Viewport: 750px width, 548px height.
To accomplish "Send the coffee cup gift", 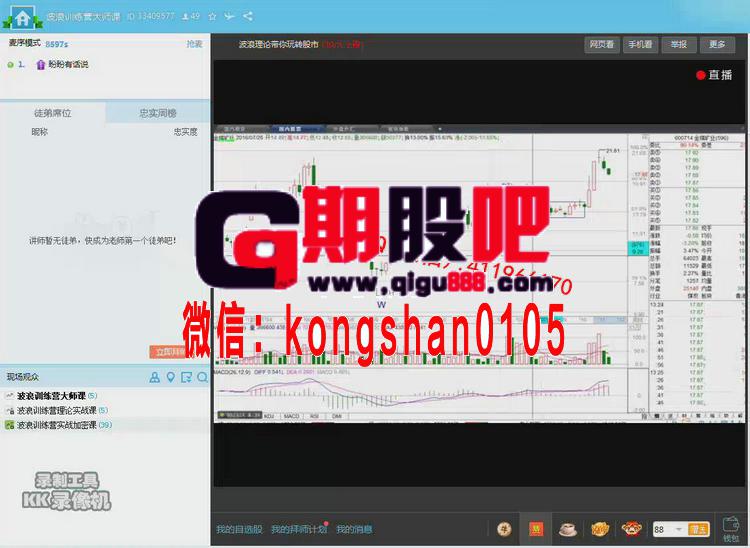I will pyautogui.click(x=568, y=529).
